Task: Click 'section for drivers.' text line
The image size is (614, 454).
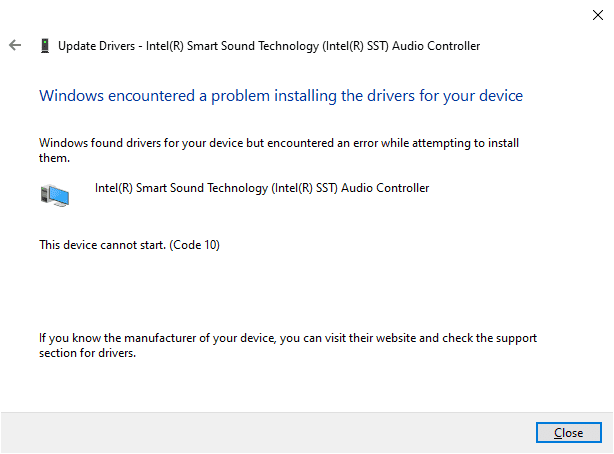Action: click(x=87, y=353)
